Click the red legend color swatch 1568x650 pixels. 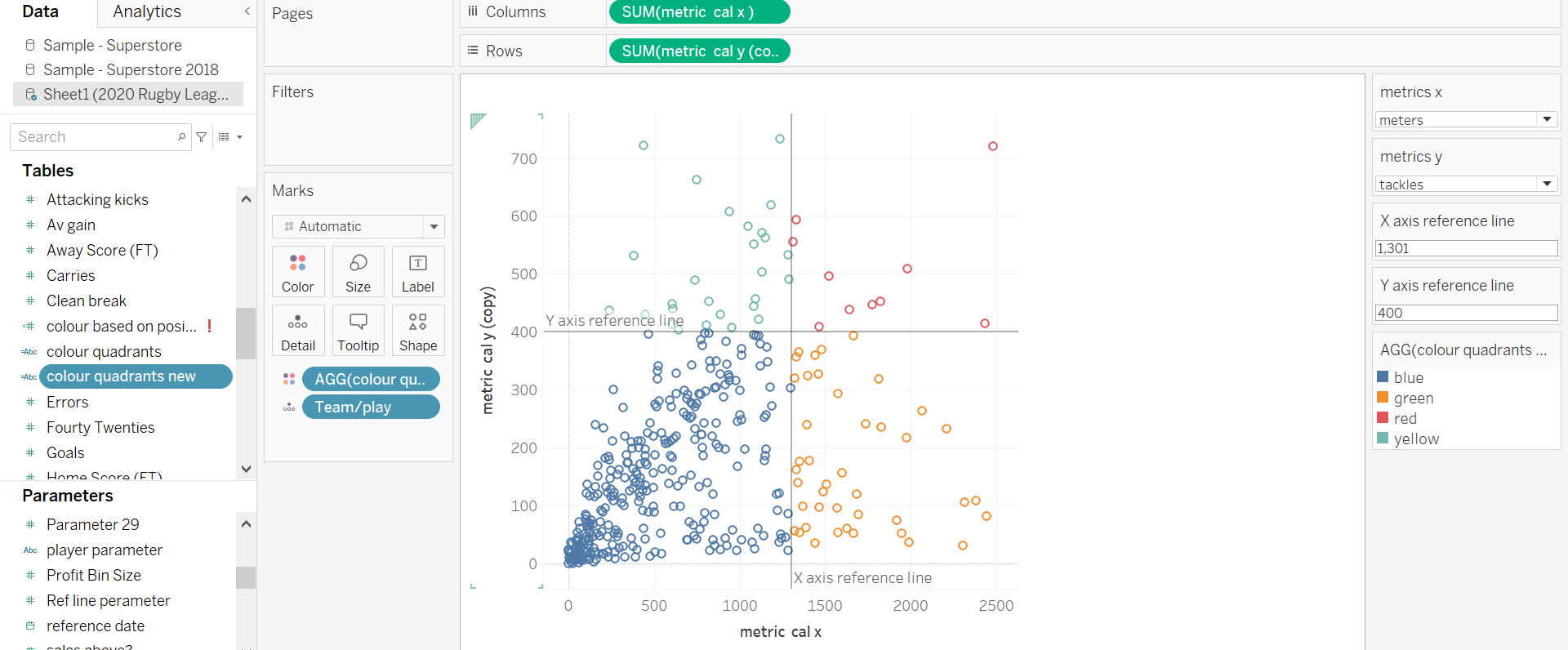click(1383, 417)
